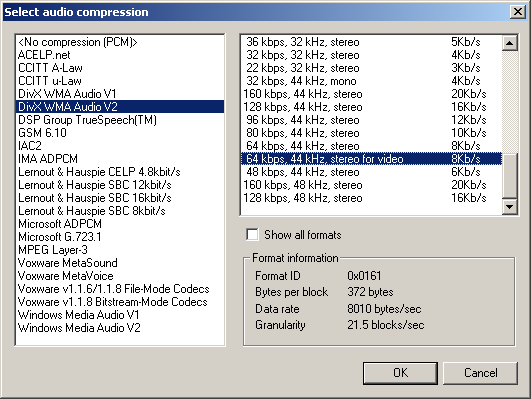Select <No compression (PCM)> in codec list
Image resolution: width=531 pixels, height=399 pixels.
tap(120, 42)
